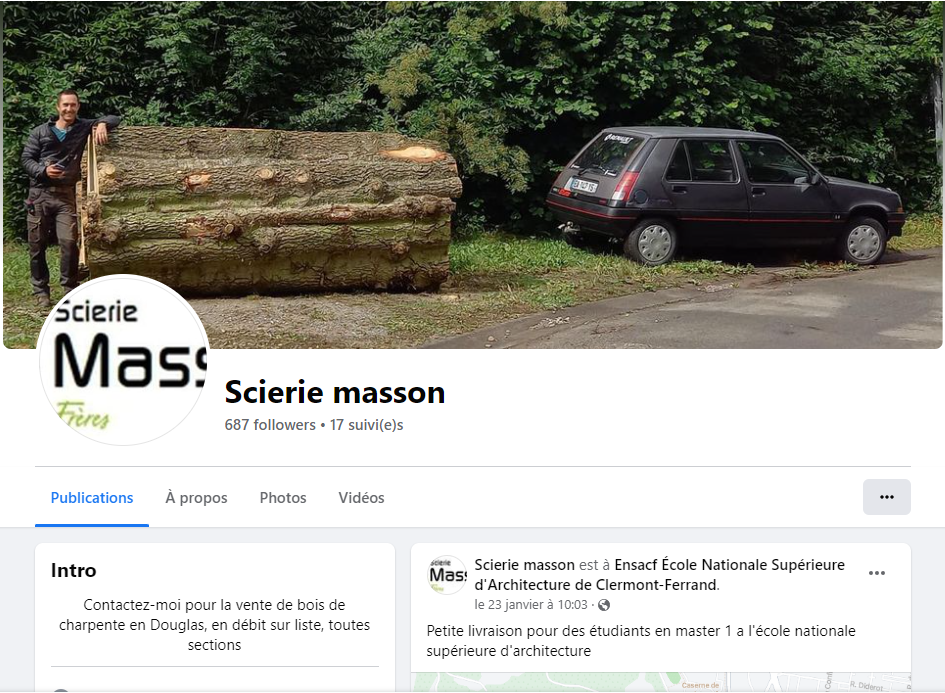This screenshot has height=693, width=945.
Task: Open the more options button beside Vidéos tab
Action: 886,497
